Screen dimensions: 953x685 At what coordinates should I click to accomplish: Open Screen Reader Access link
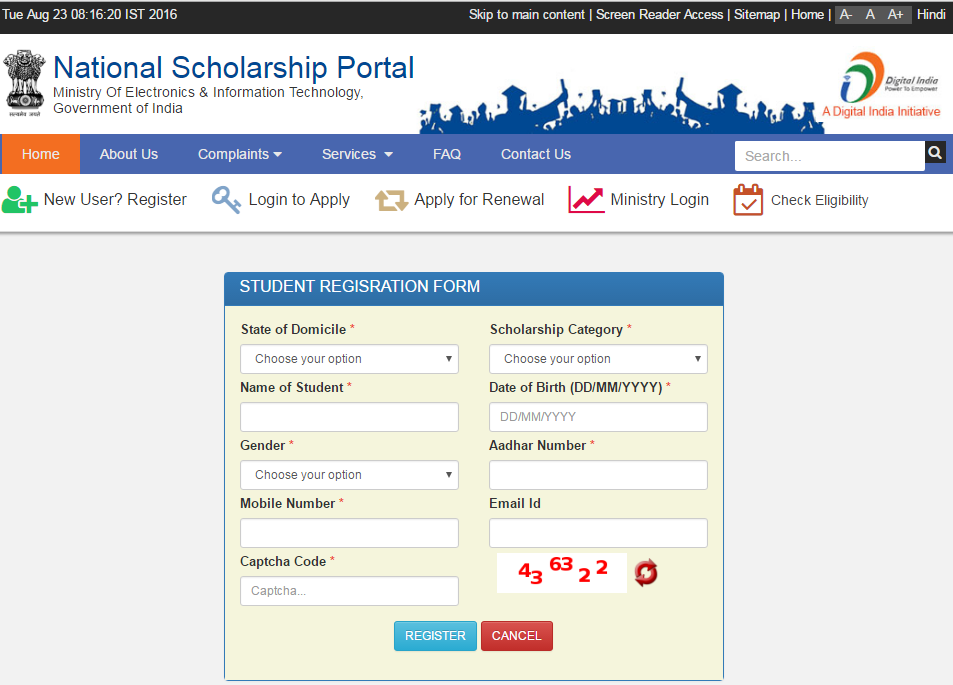click(x=659, y=15)
